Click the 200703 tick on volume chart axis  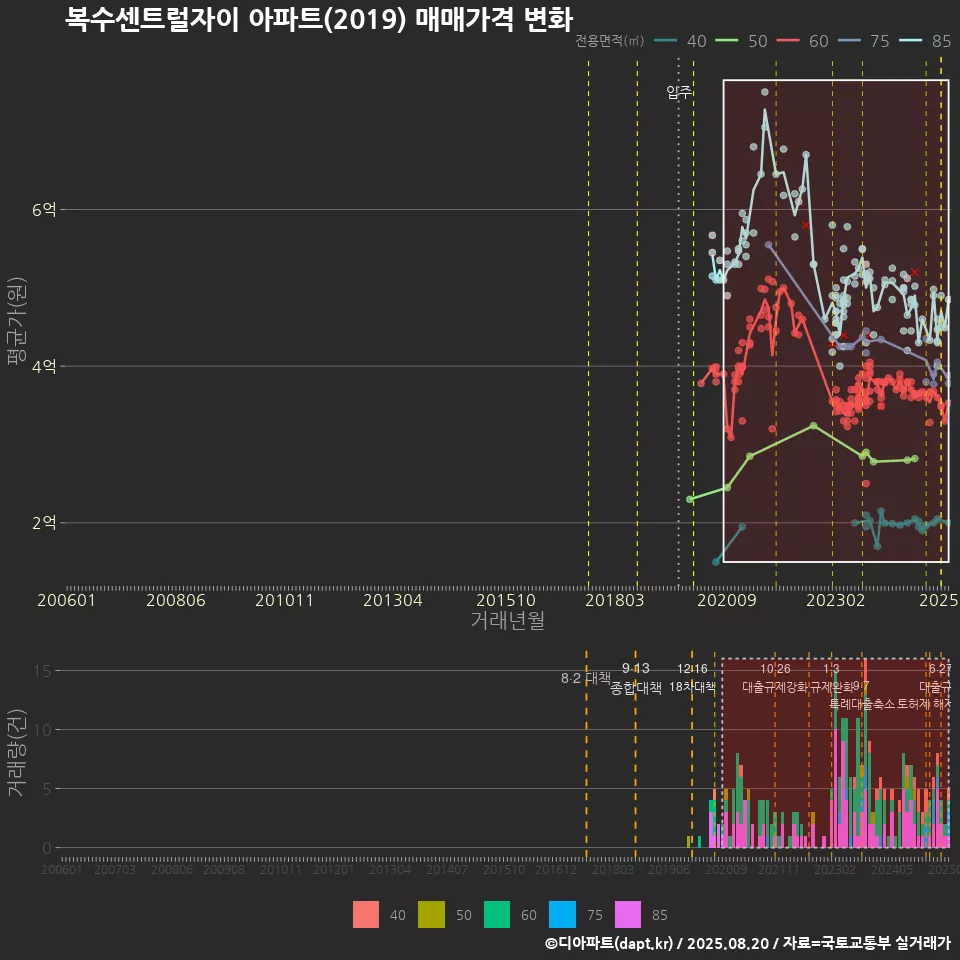[x=114, y=869]
